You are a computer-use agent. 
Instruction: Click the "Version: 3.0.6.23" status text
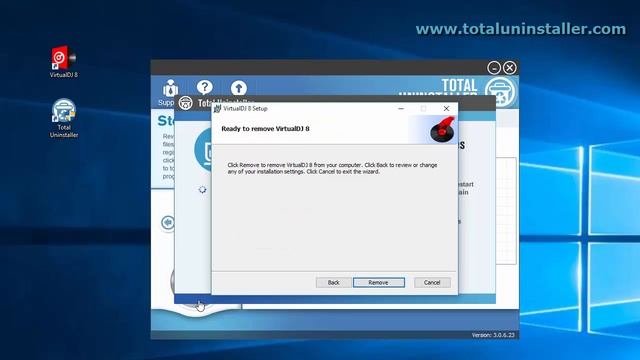coord(493,335)
